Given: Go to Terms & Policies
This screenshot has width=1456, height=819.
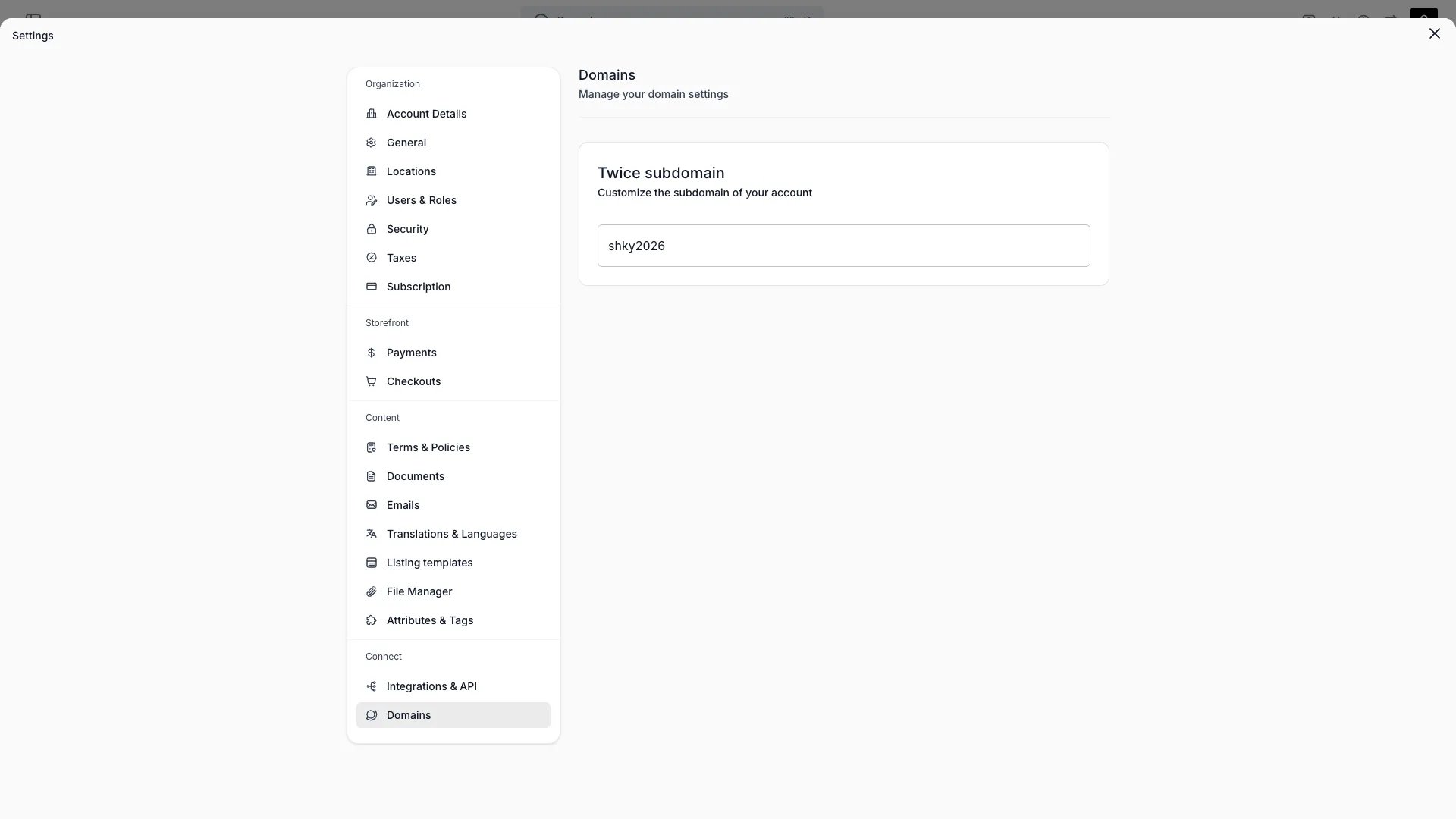Looking at the screenshot, I should (x=453, y=447).
